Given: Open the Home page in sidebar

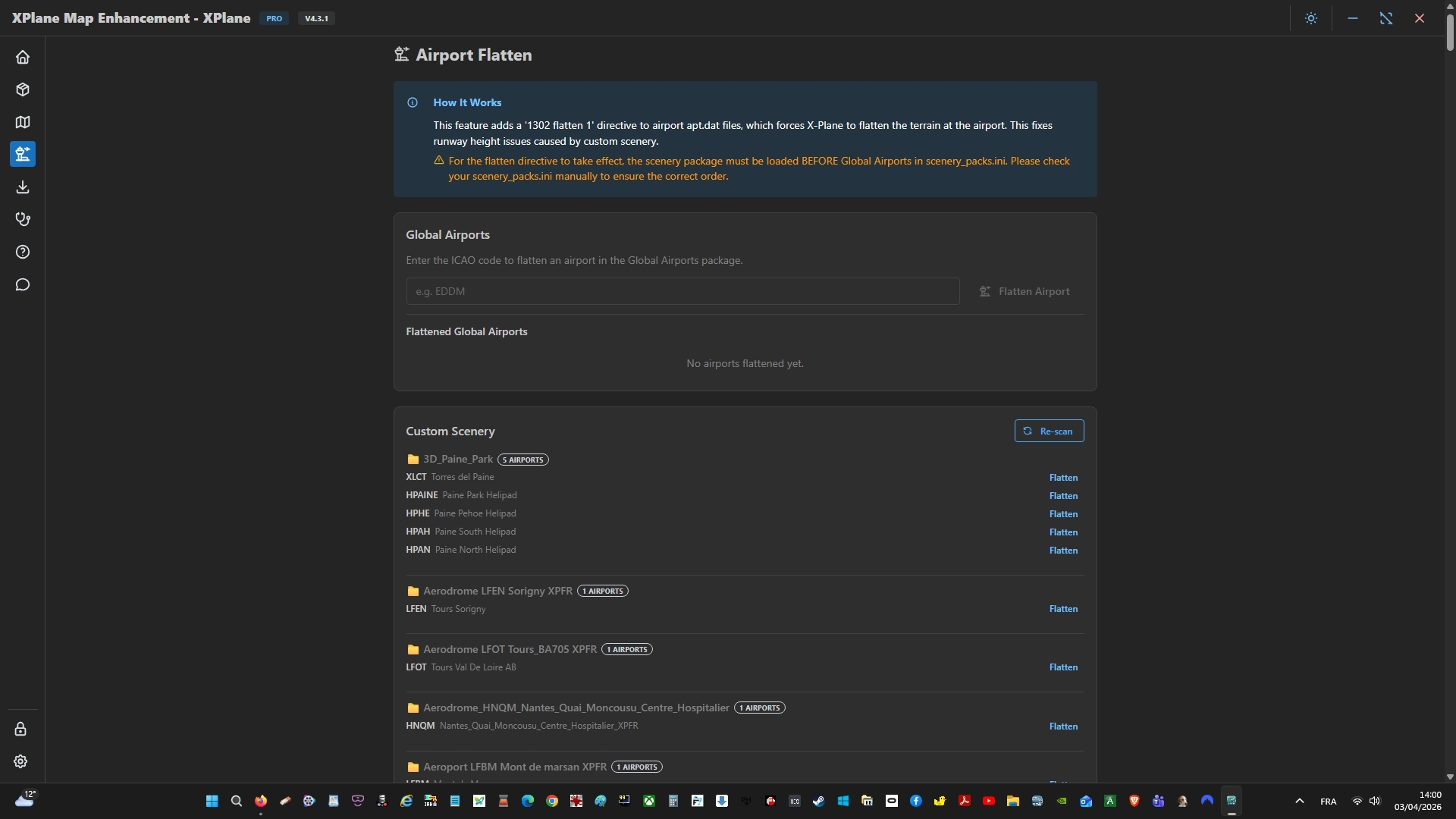Looking at the screenshot, I should coord(23,57).
